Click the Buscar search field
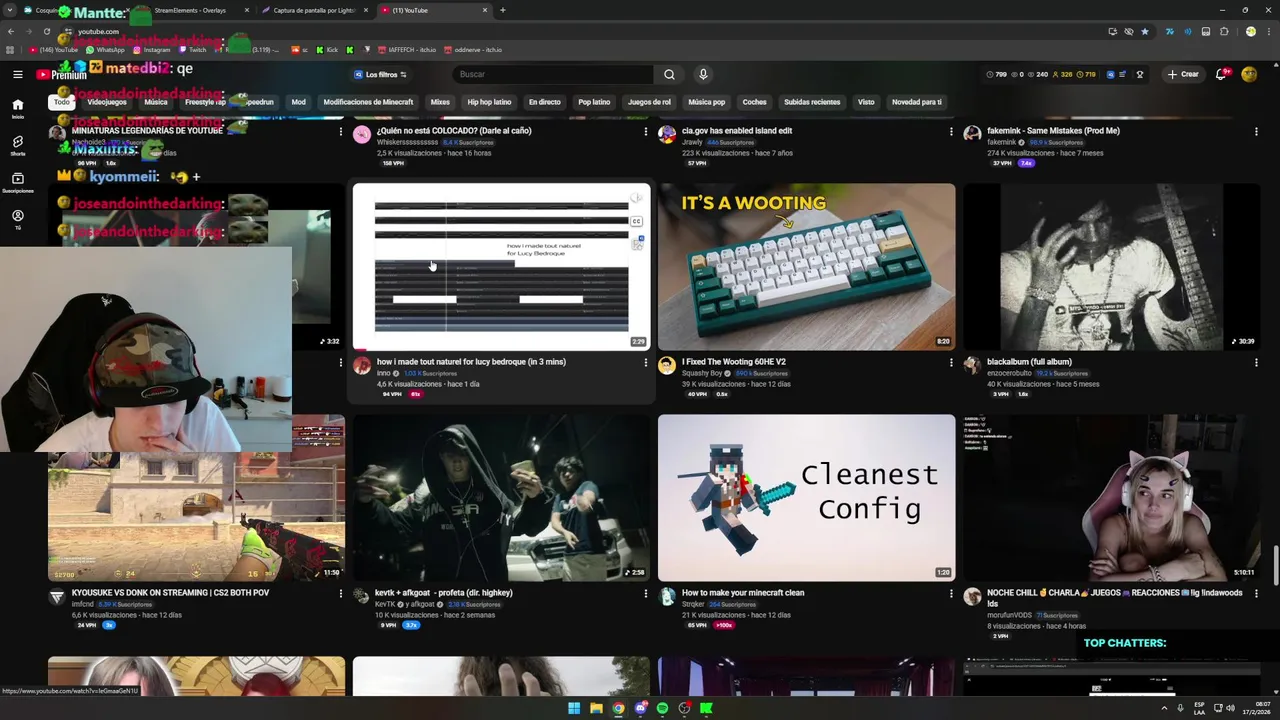1280x720 pixels. [x=552, y=74]
